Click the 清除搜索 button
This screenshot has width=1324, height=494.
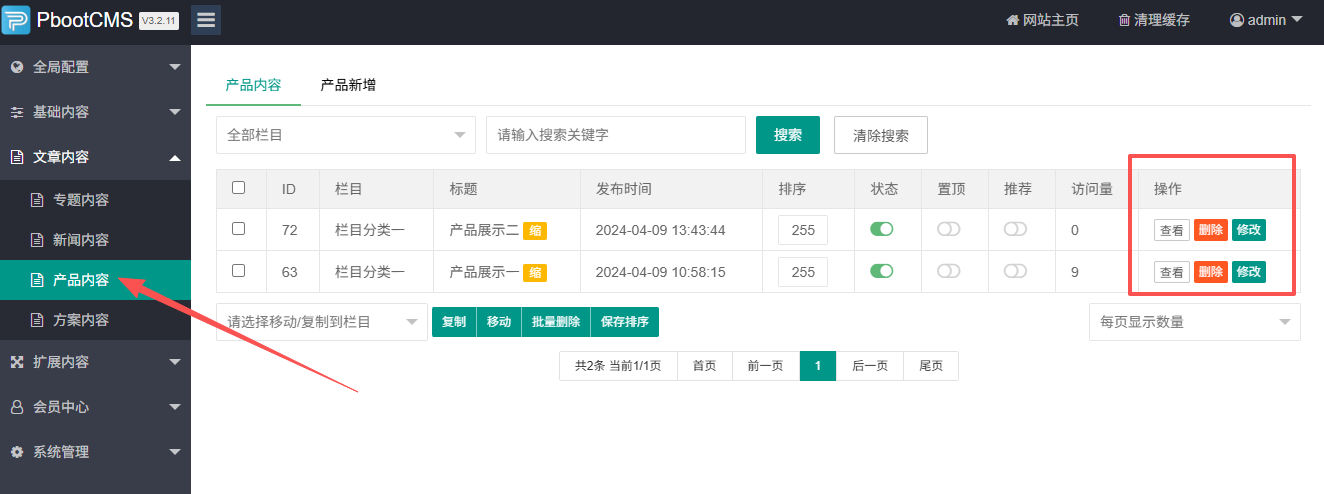point(881,135)
